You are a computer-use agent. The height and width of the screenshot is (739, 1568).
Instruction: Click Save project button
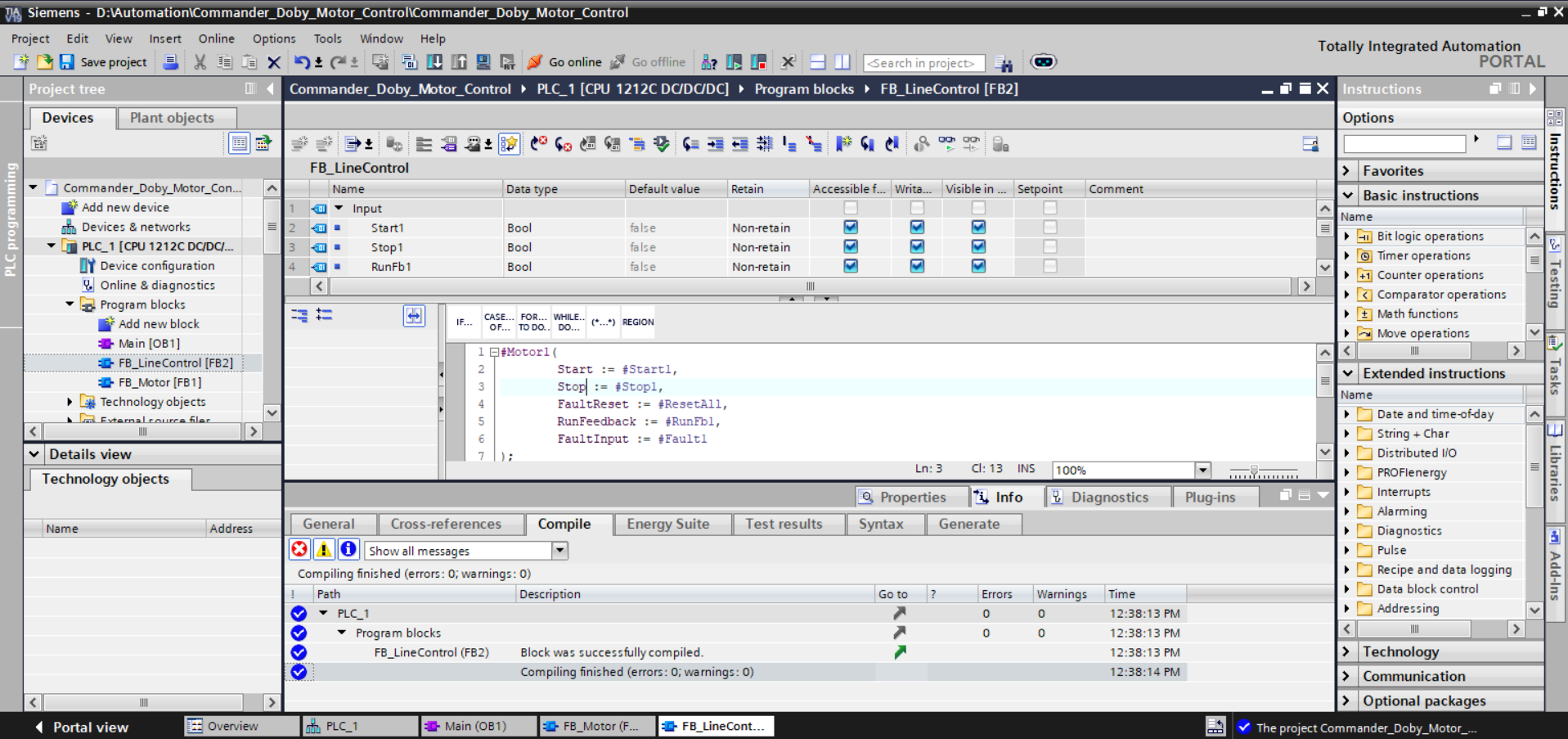(x=103, y=62)
